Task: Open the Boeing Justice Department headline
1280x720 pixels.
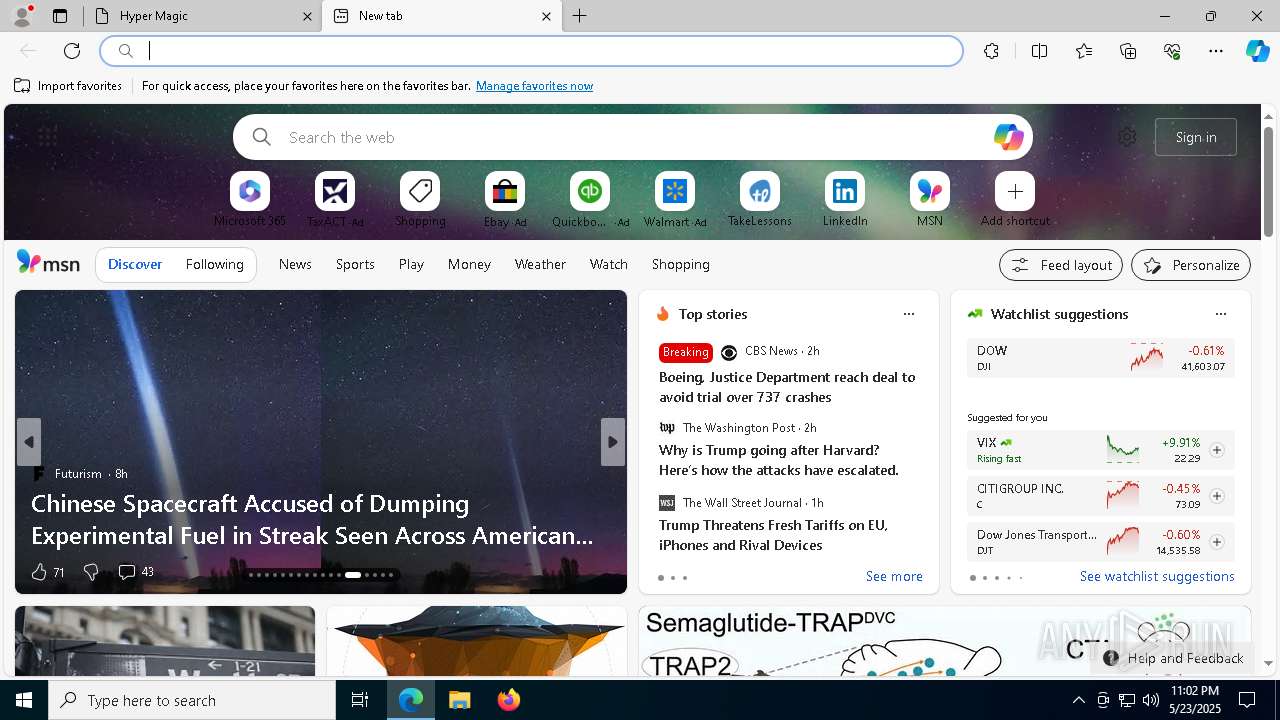Action: click(x=787, y=387)
